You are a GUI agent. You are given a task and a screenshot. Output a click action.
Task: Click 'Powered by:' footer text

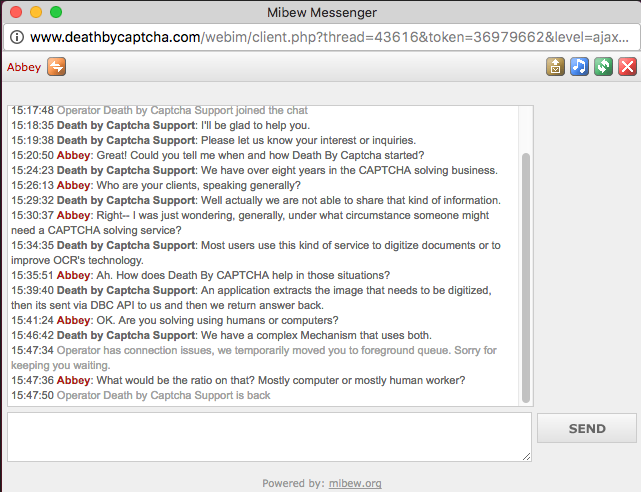coord(294,483)
